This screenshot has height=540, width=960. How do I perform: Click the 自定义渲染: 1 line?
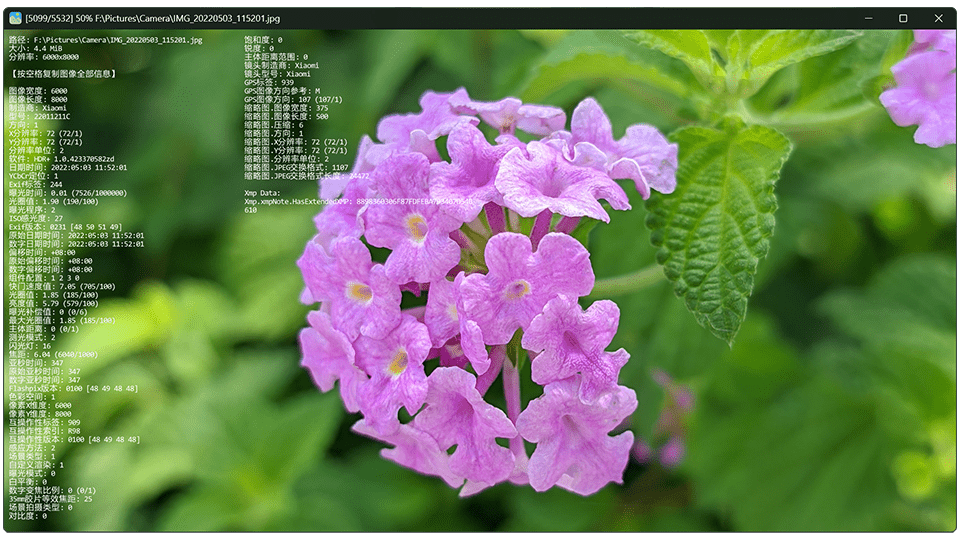pyautogui.click(x=36, y=465)
